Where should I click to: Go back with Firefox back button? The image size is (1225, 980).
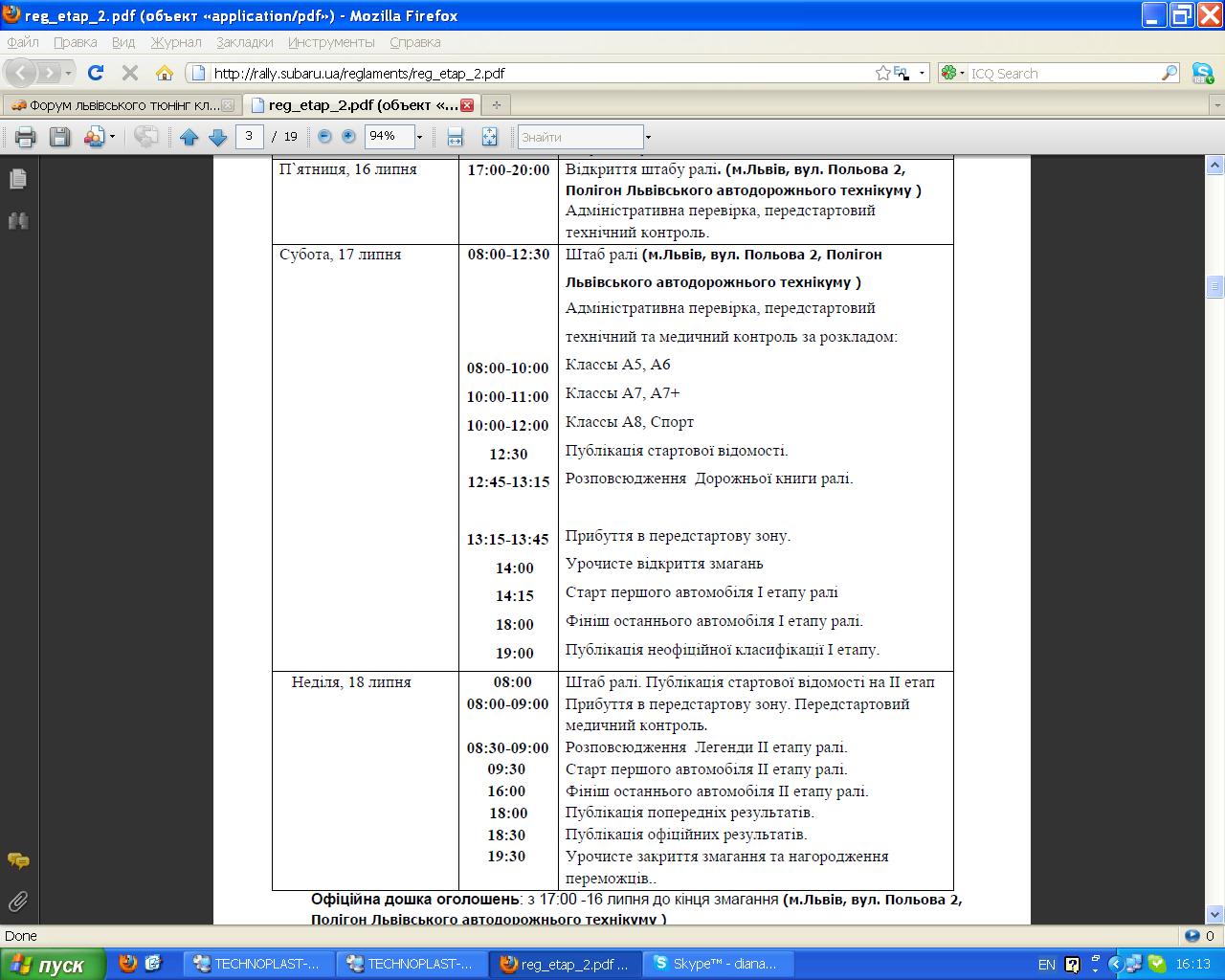pos(23,73)
